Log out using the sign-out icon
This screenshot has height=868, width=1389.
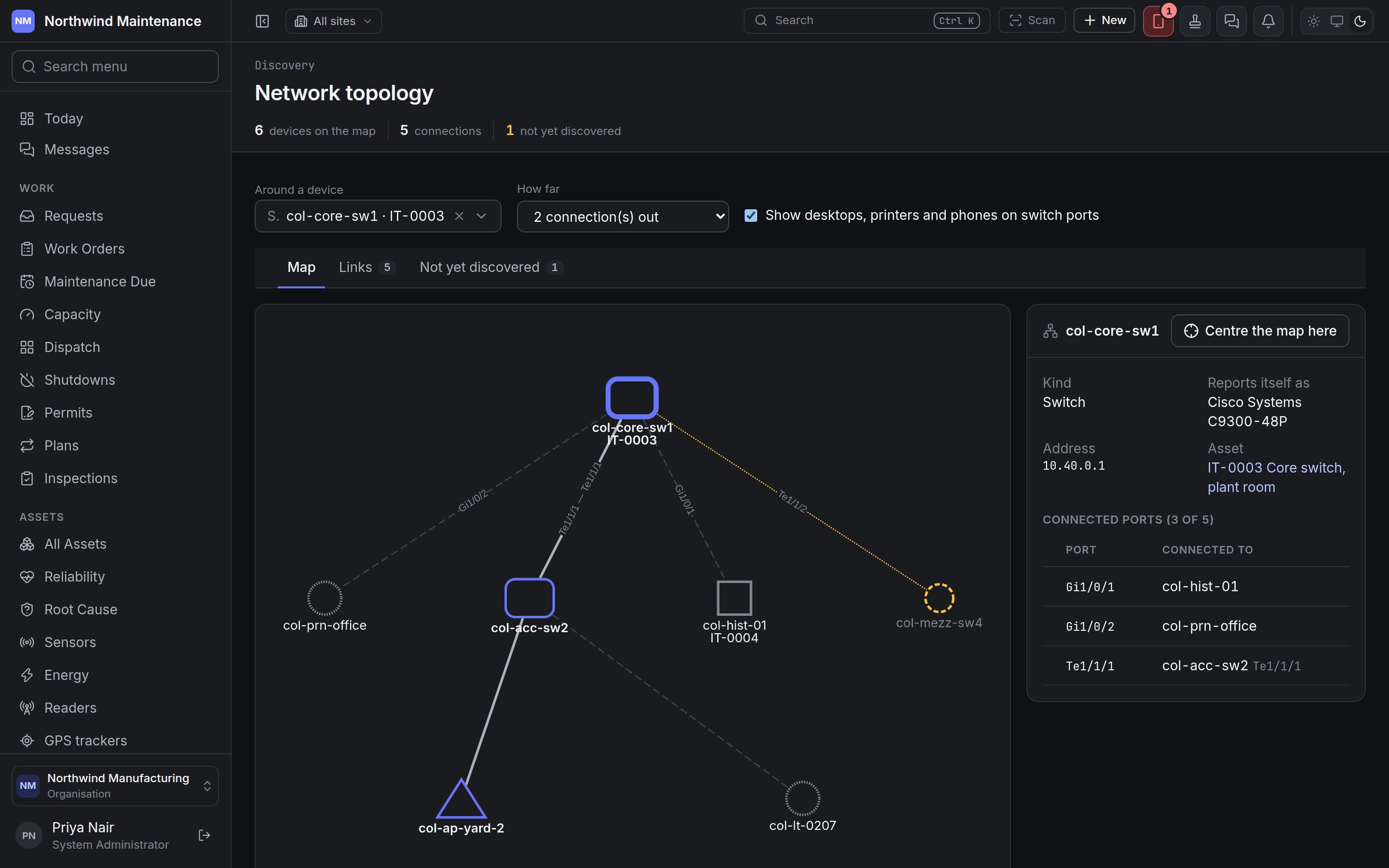pos(204,835)
